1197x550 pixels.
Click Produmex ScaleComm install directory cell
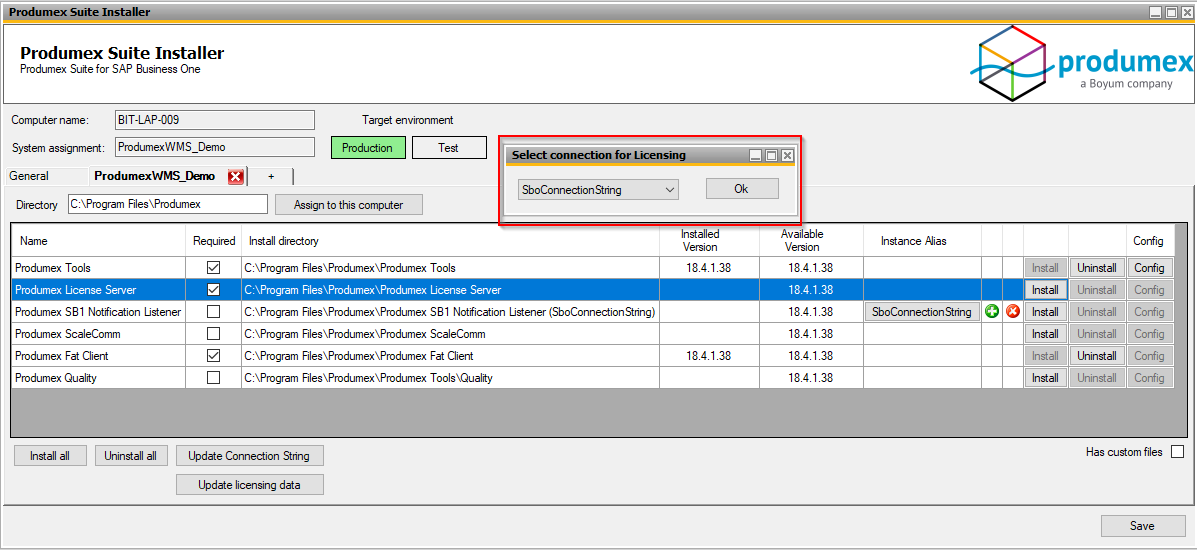450,334
